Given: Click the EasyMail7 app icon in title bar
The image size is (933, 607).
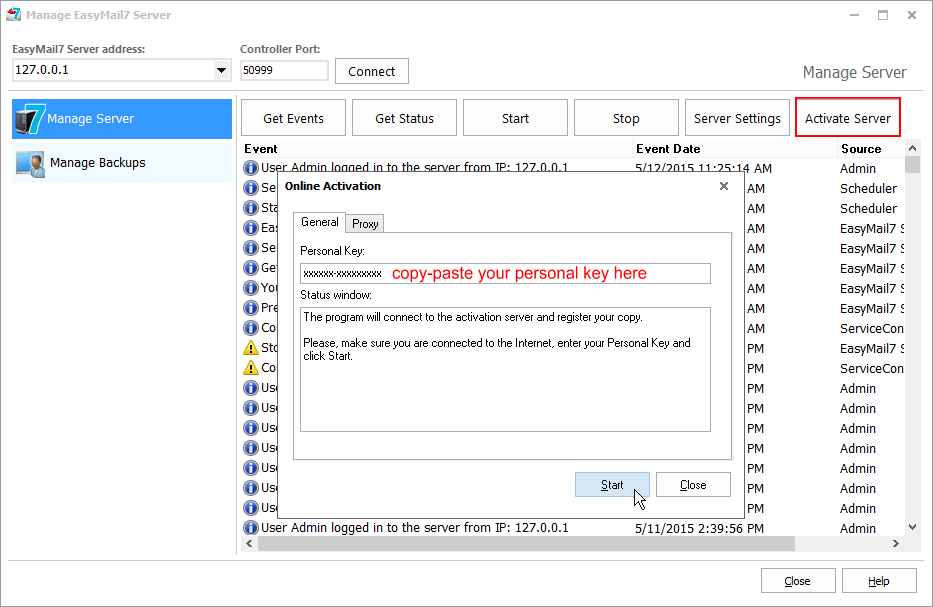Looking at the screenshot, I should [13, 15].
